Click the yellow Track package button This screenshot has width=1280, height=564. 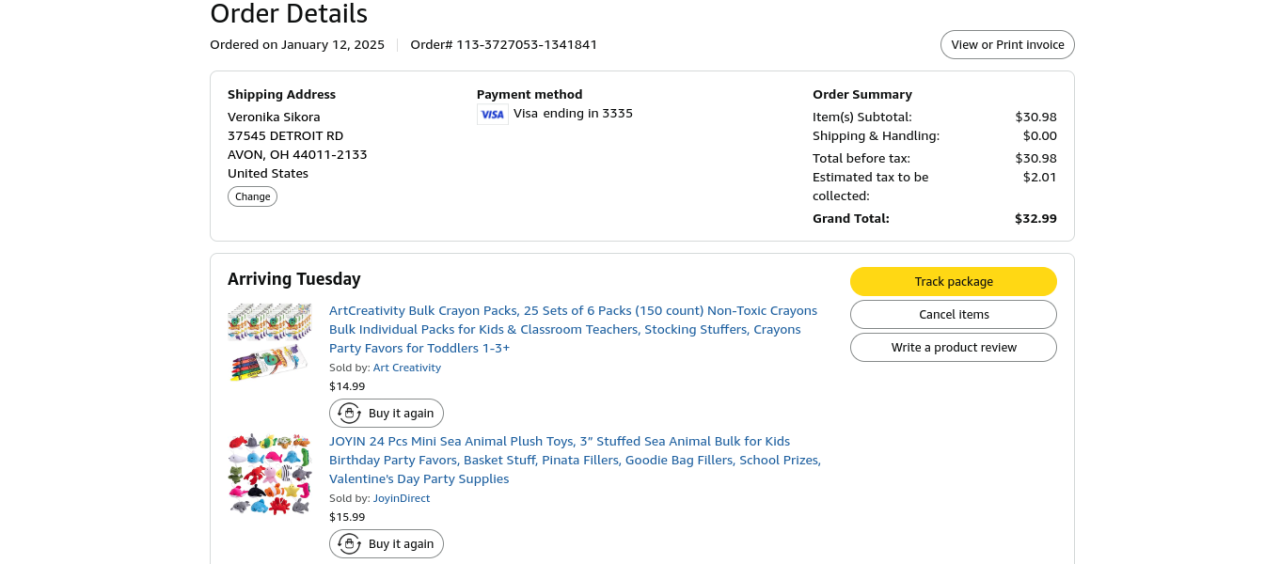click(953, 282)
